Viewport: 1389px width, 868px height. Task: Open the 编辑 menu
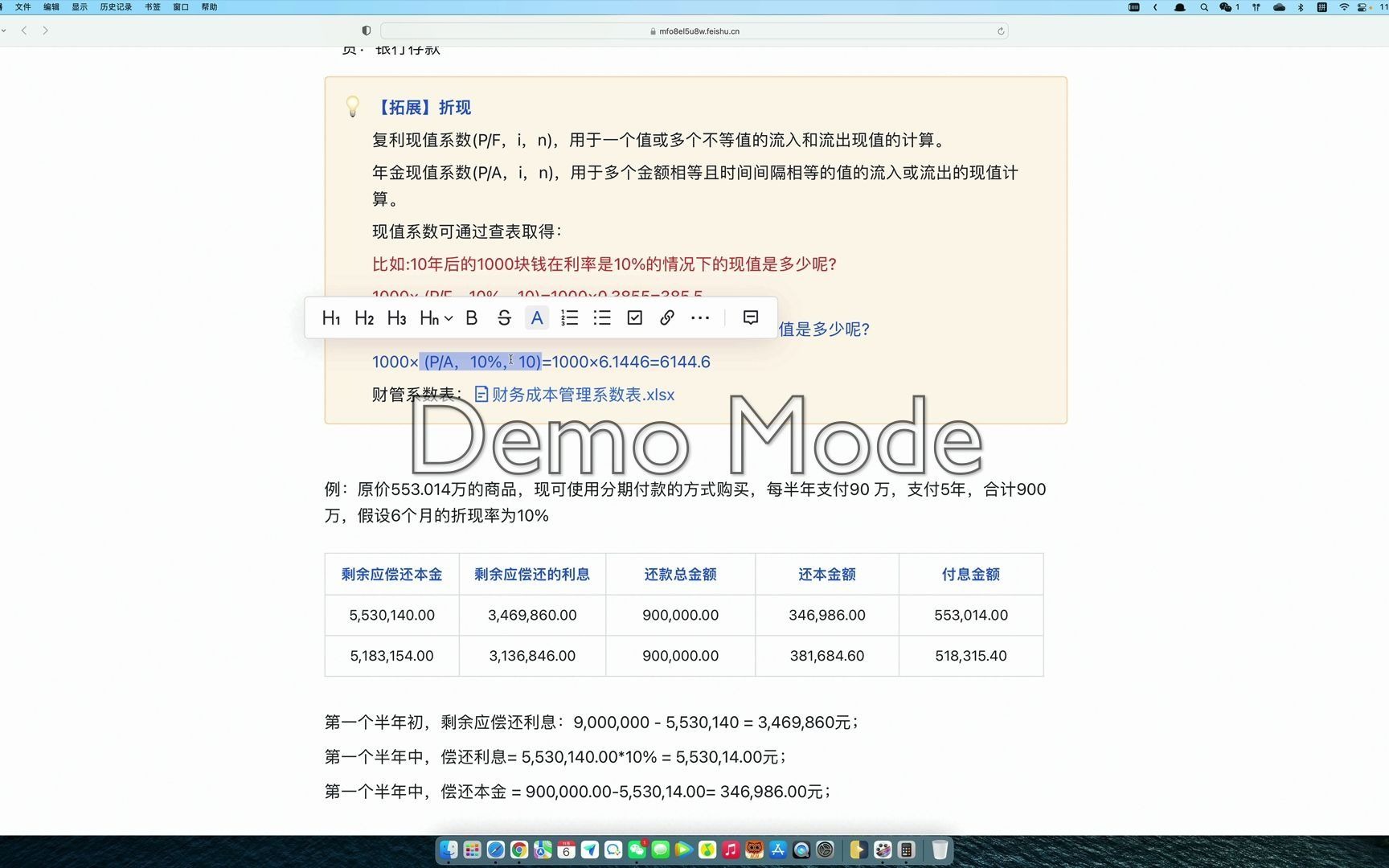(x=51, y=6)
